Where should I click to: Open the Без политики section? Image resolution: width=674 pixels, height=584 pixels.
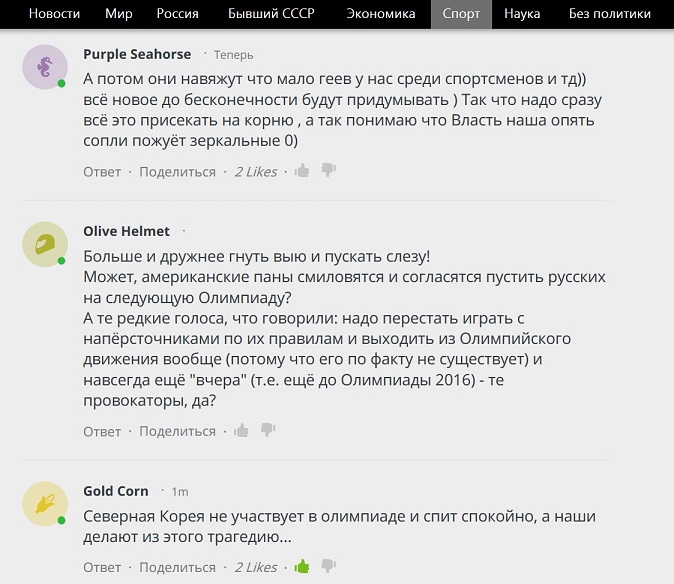(x=610, y=14)
